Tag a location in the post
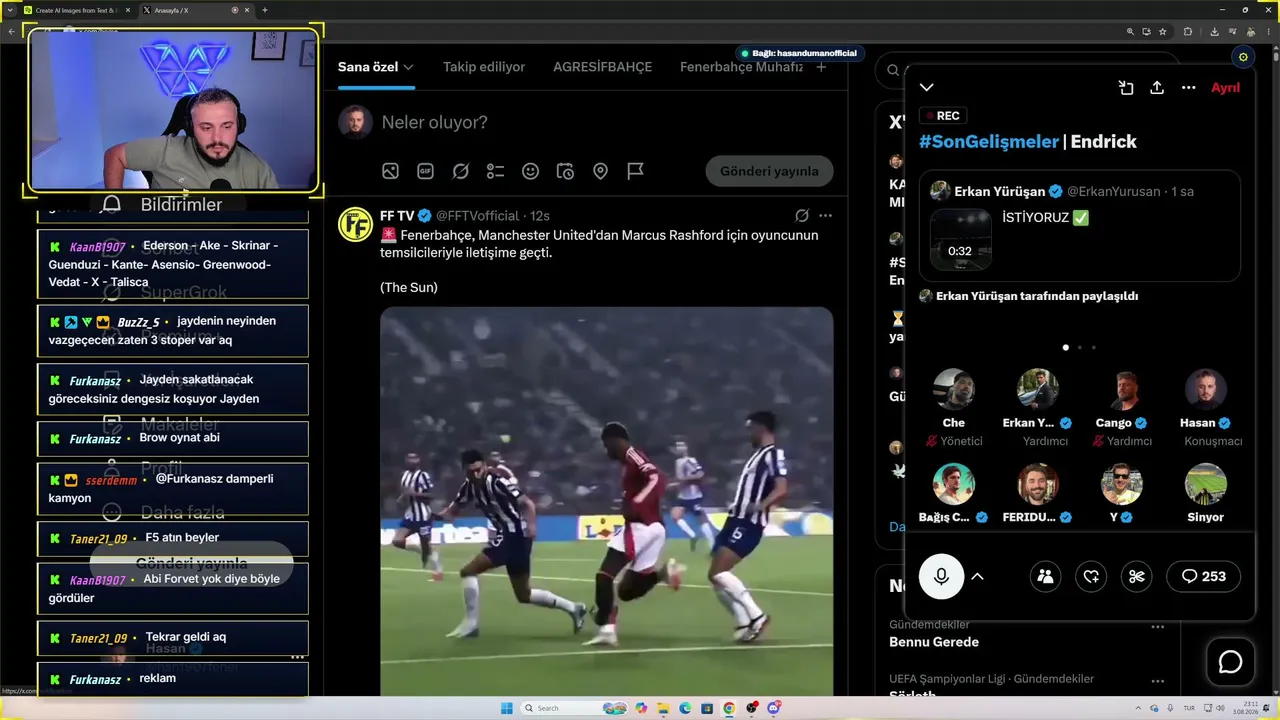This screenshot has width=1280, height=720. coord(600,171)
